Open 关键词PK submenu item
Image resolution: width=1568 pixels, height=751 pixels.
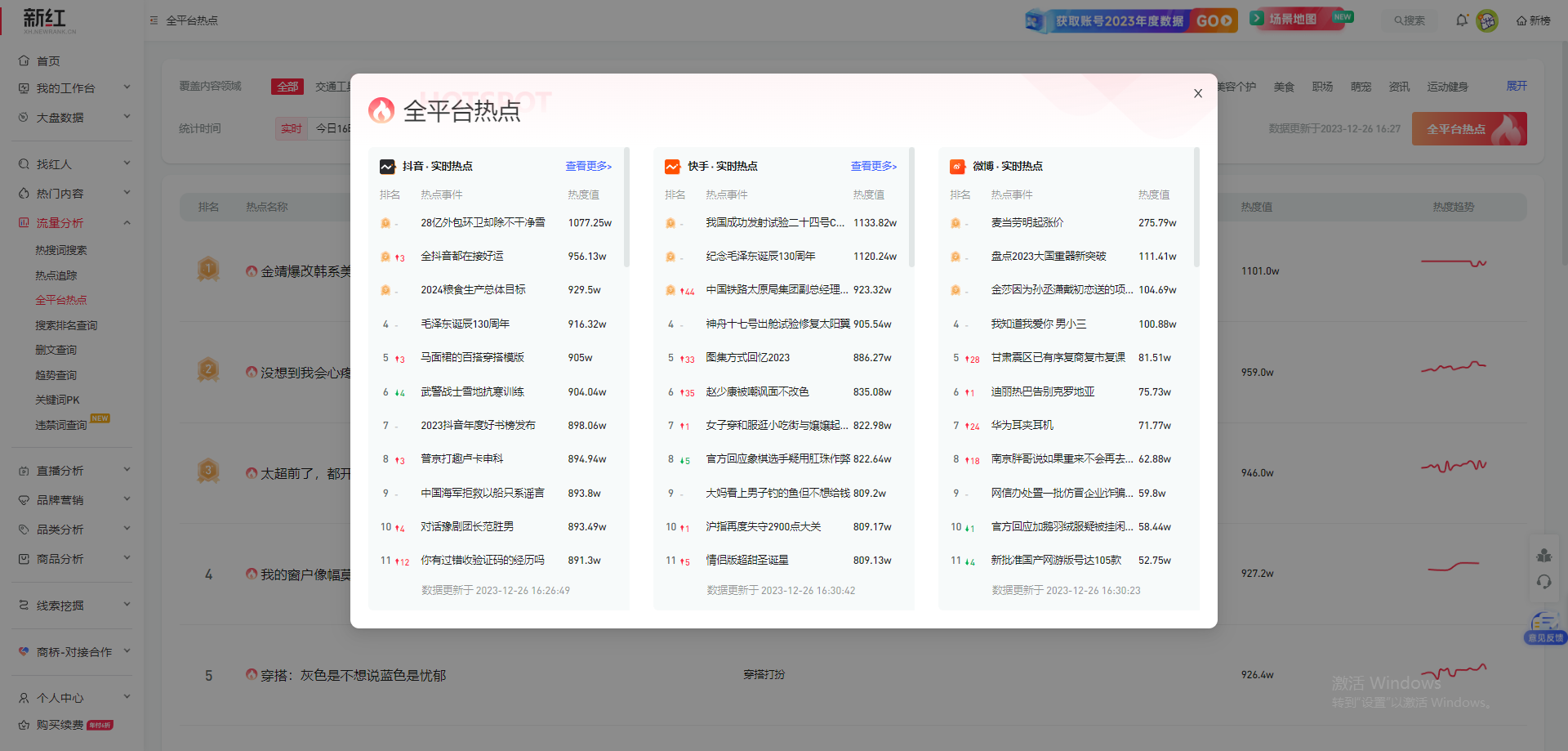[x=58, y=400]
